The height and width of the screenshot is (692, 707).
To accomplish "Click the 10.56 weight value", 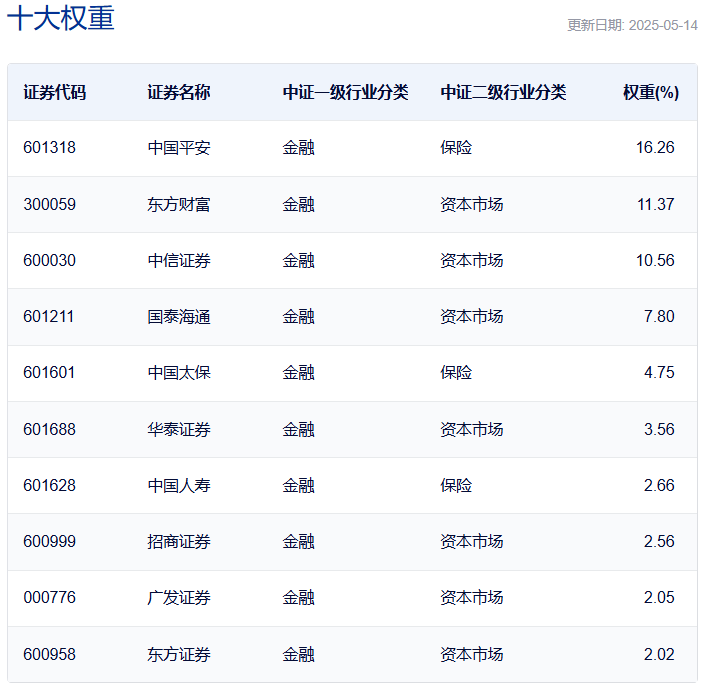I will coord(655,261).
